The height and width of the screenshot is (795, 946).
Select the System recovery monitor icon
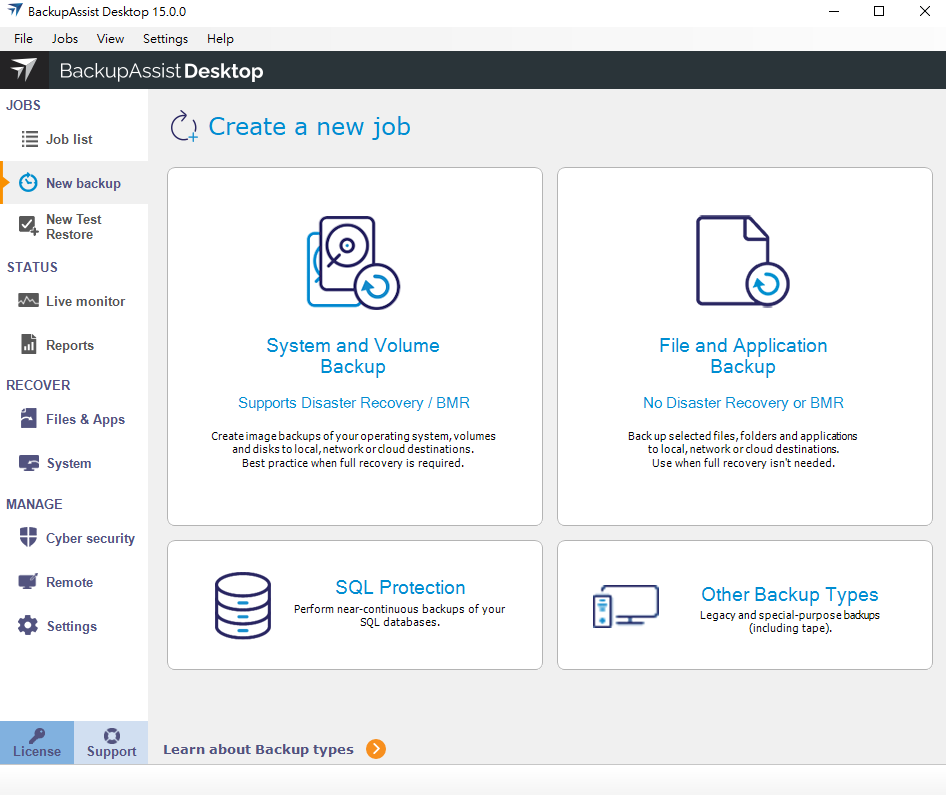coord(29,463)
